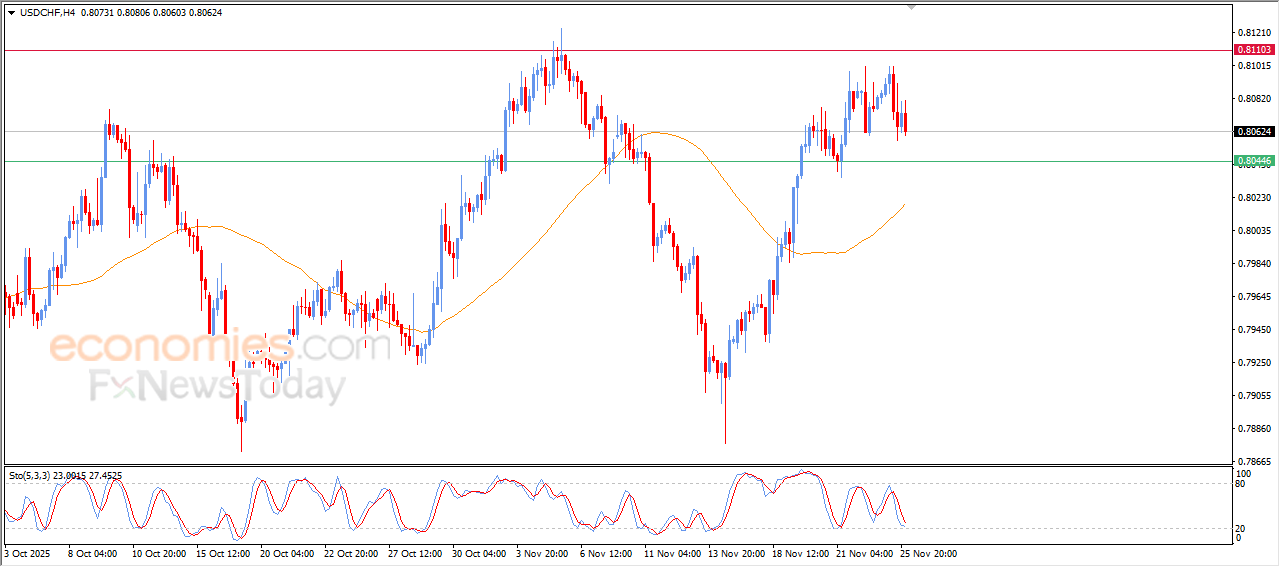Click the chart shift triangle marker at top
The height and width of the screenshot is (567, 1280).
[x=911, y=6]
